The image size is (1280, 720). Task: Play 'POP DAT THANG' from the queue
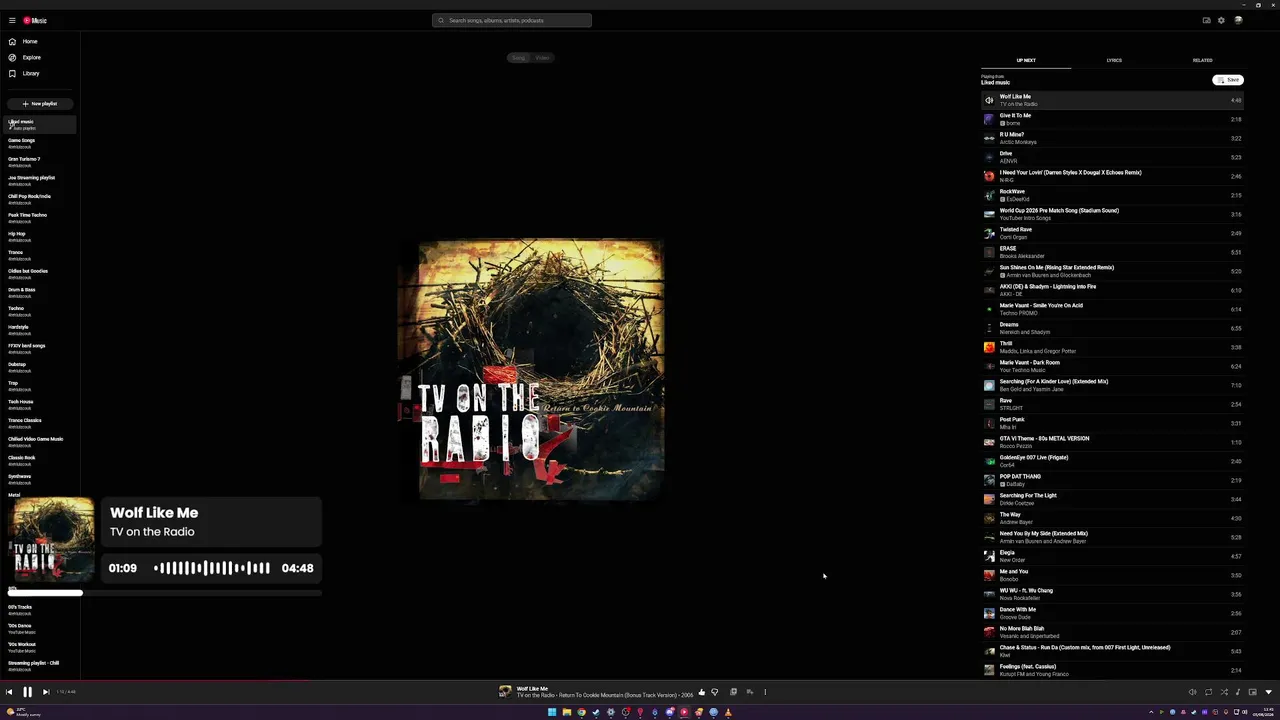click(1113, 480)
